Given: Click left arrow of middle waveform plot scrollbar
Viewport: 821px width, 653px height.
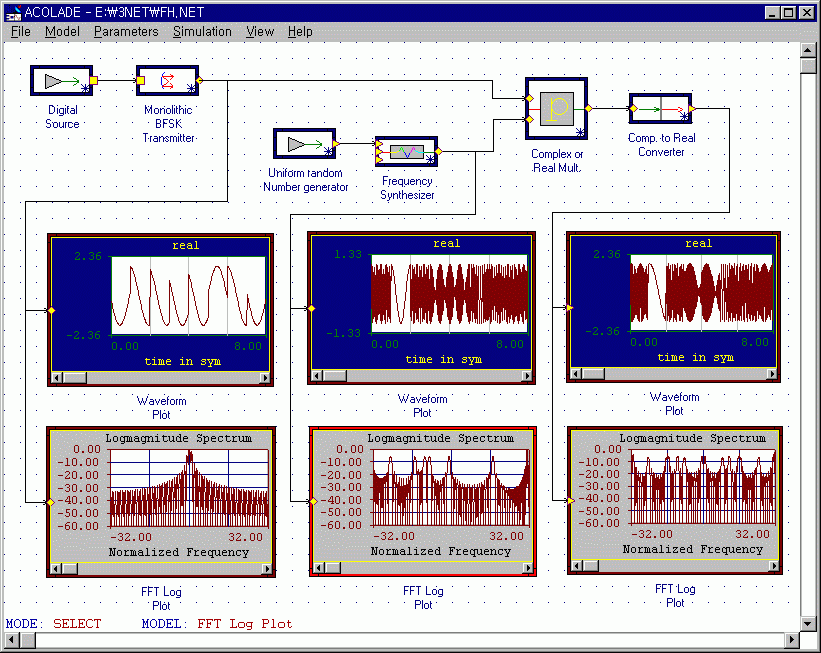Looking at the screenshot, I should click(317, 375).
